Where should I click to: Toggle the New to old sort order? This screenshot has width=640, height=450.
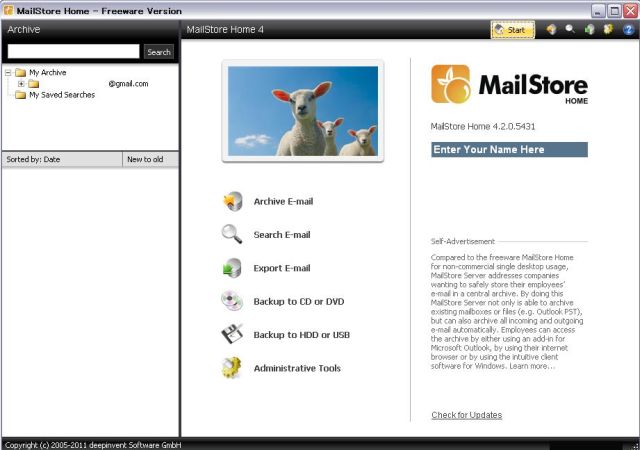(151, 159)
